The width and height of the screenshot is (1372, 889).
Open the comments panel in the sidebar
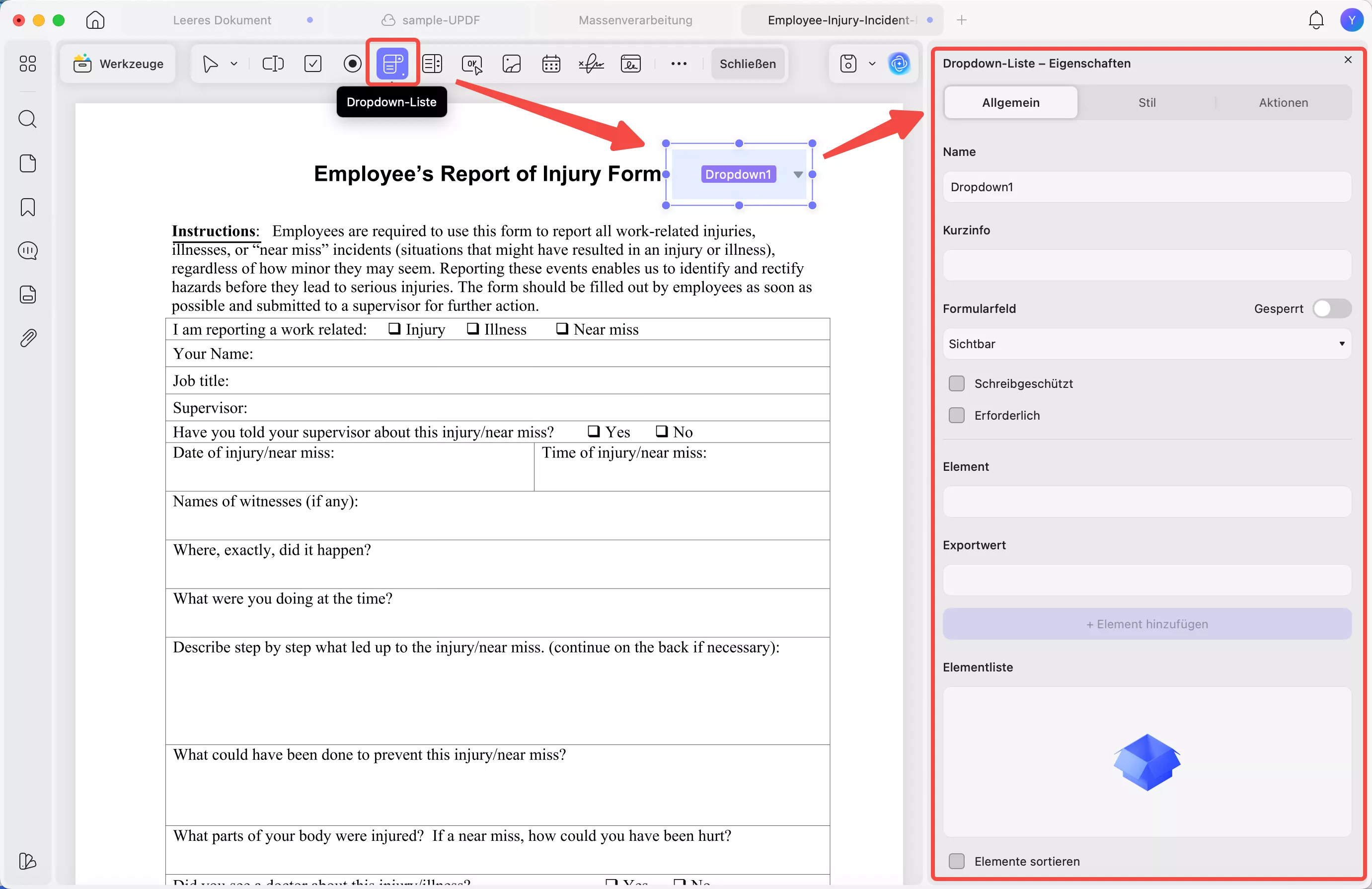tap(27, 251)
